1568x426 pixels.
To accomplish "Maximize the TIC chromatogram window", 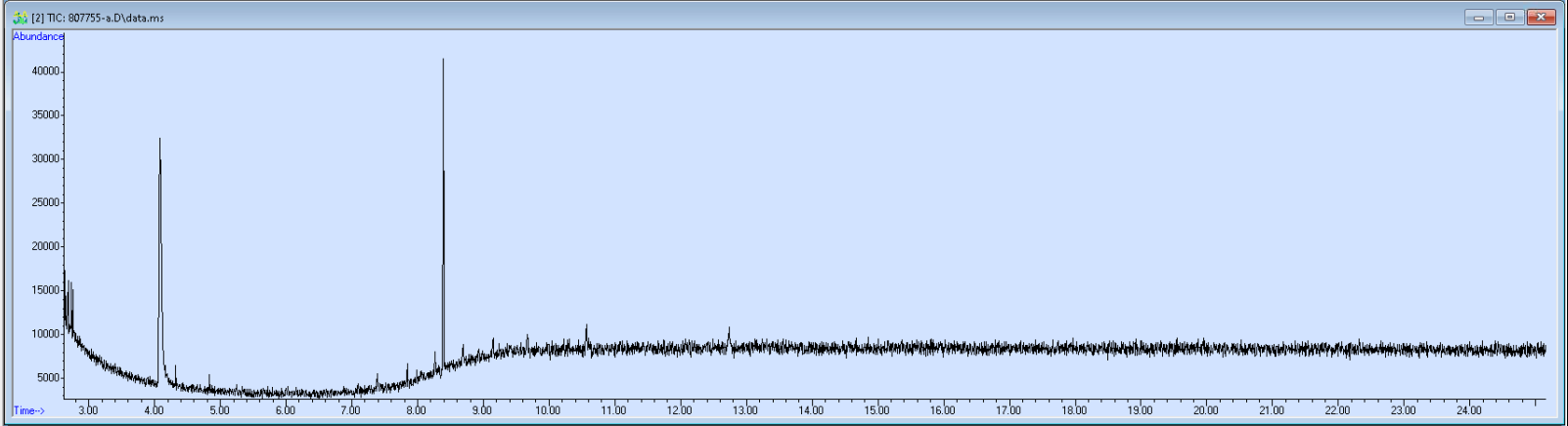I will [1509, 18].
